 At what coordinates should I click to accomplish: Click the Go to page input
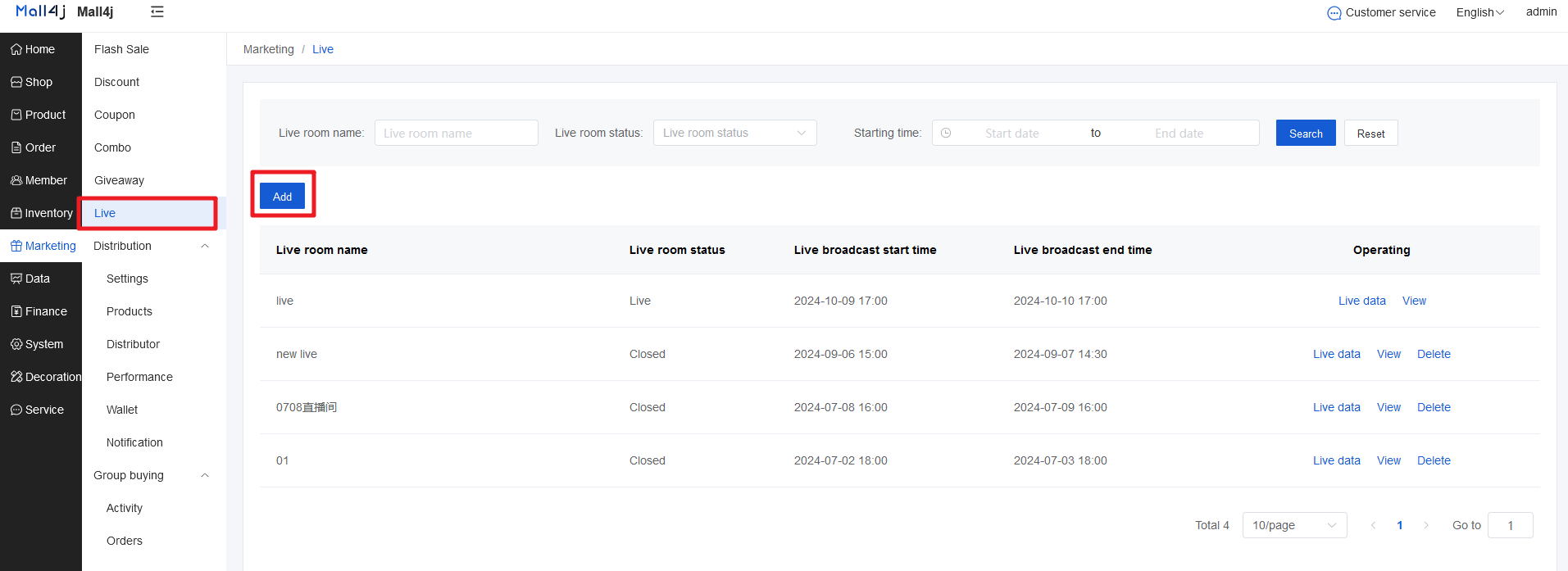pyautogui.click(x=1511, y=525)
